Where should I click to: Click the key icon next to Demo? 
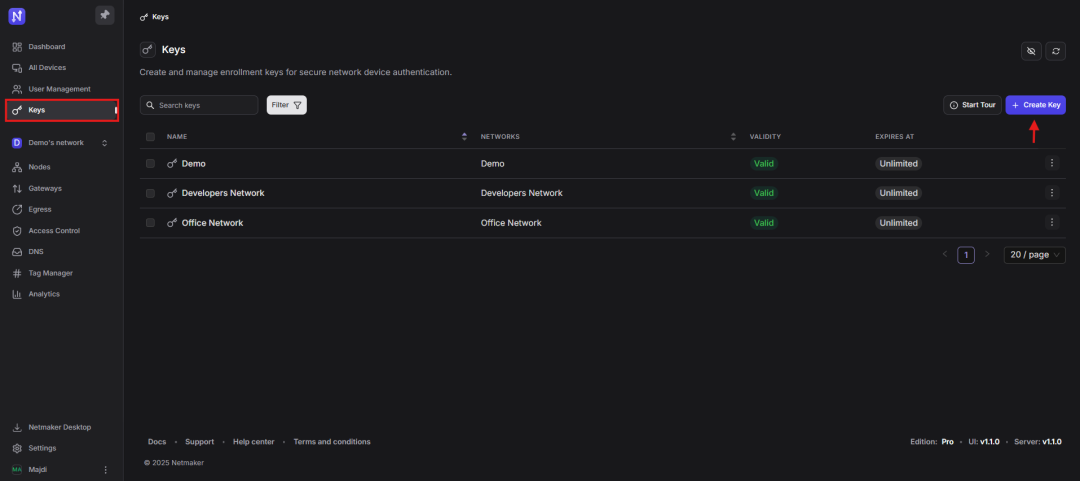click(172, 164)
